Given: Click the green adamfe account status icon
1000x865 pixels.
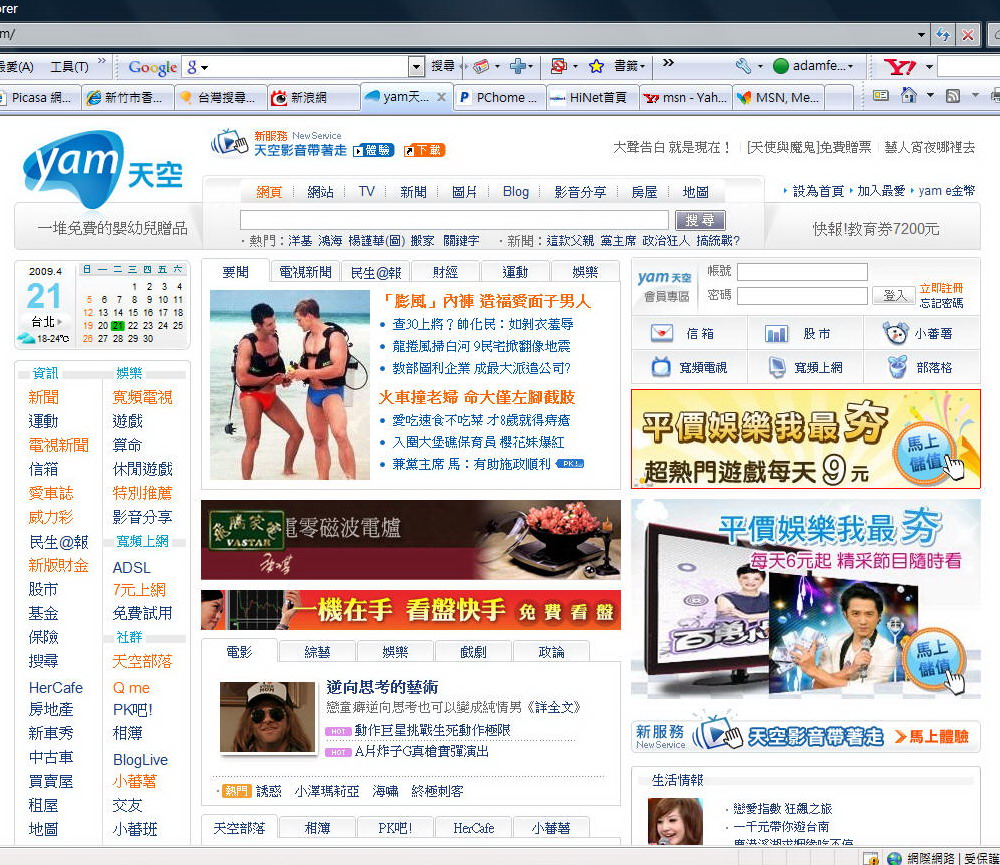Looking at the screenshot, I should [781, 66].
